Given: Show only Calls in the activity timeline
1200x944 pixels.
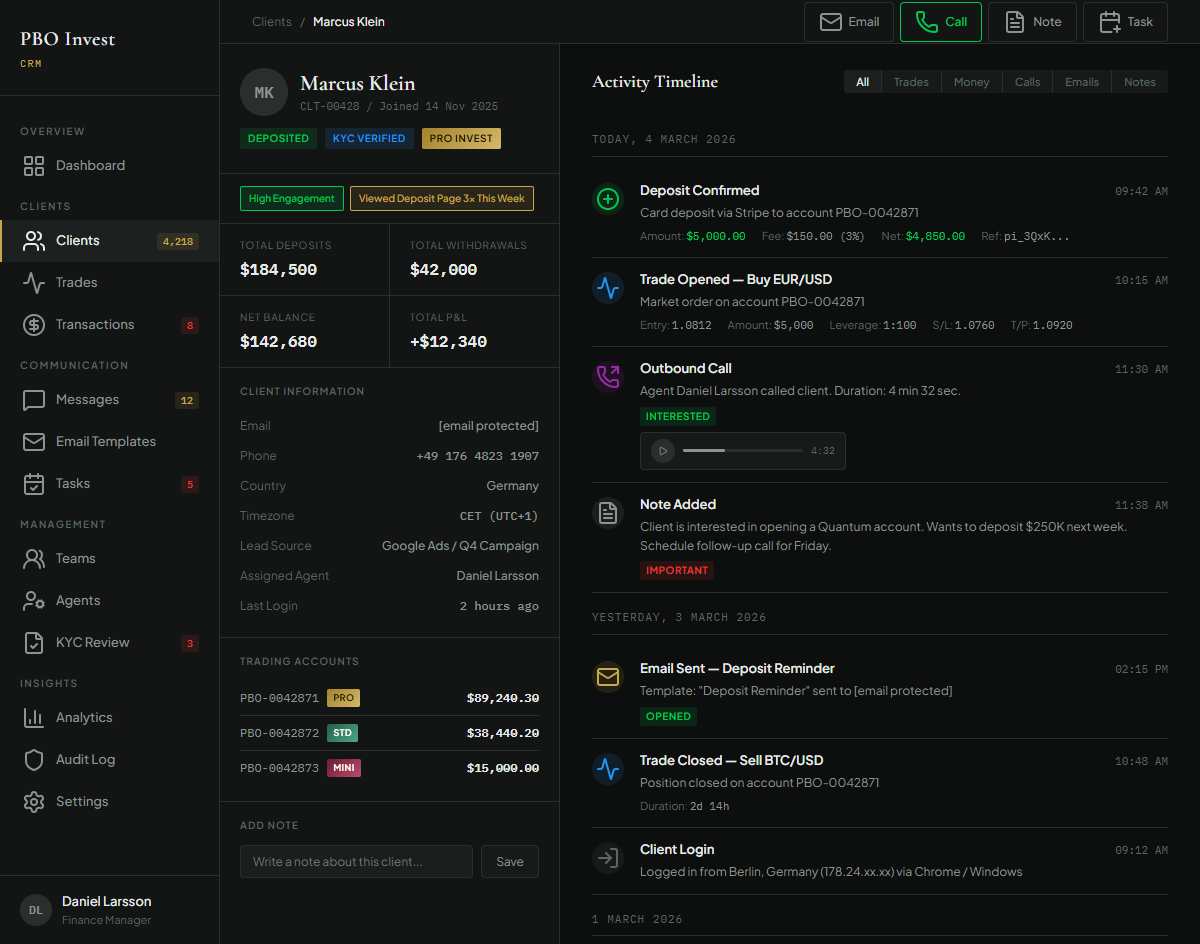Looking at the screenshot, I should pyautogui.click(x=1027, y=82).
